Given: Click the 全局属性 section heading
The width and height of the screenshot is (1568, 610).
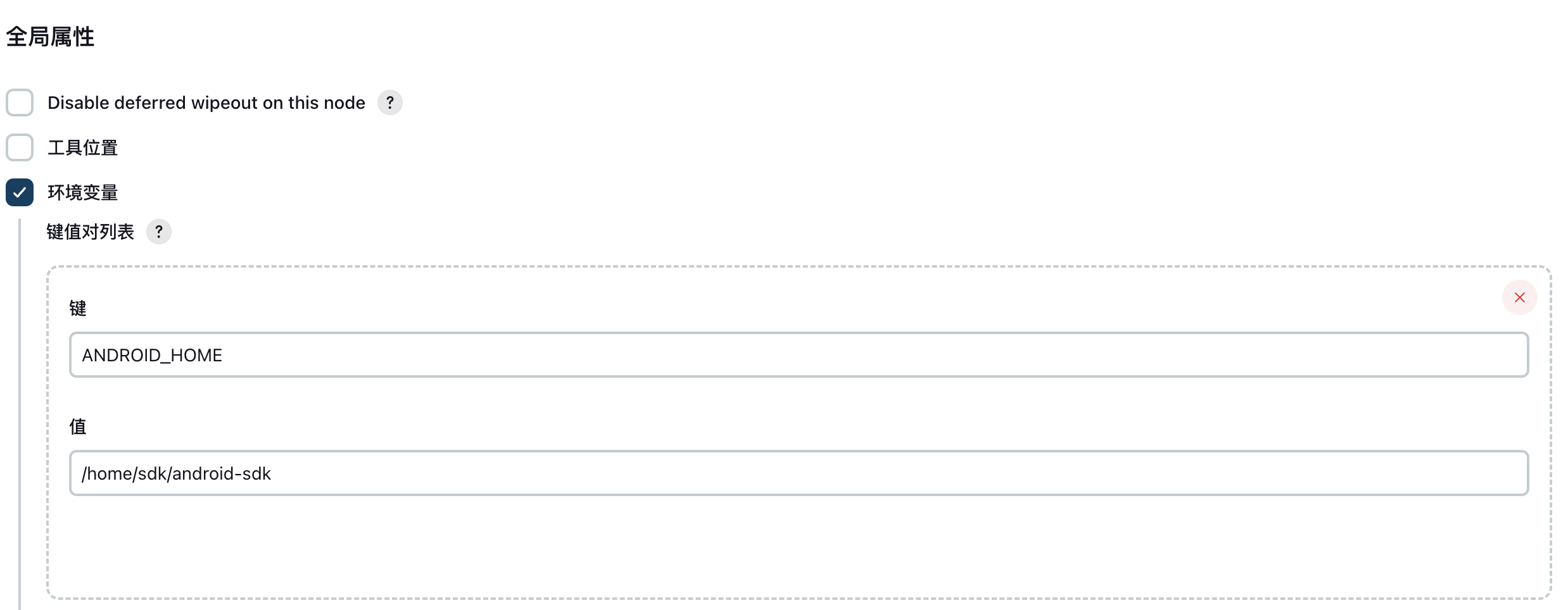Looking at the screenshot, I should point(50,37).
